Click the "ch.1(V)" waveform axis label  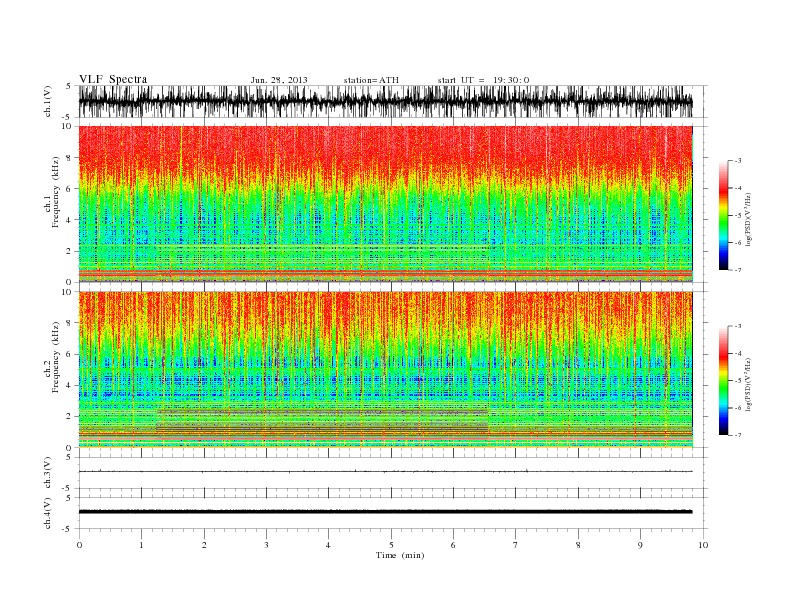[48, 101]
